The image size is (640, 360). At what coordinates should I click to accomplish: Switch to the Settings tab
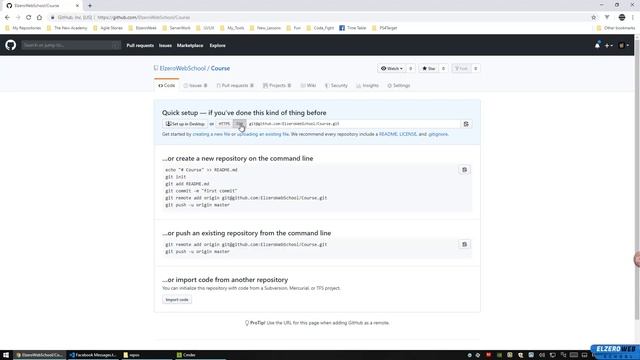pyautogui.click(x=399, y=85)
